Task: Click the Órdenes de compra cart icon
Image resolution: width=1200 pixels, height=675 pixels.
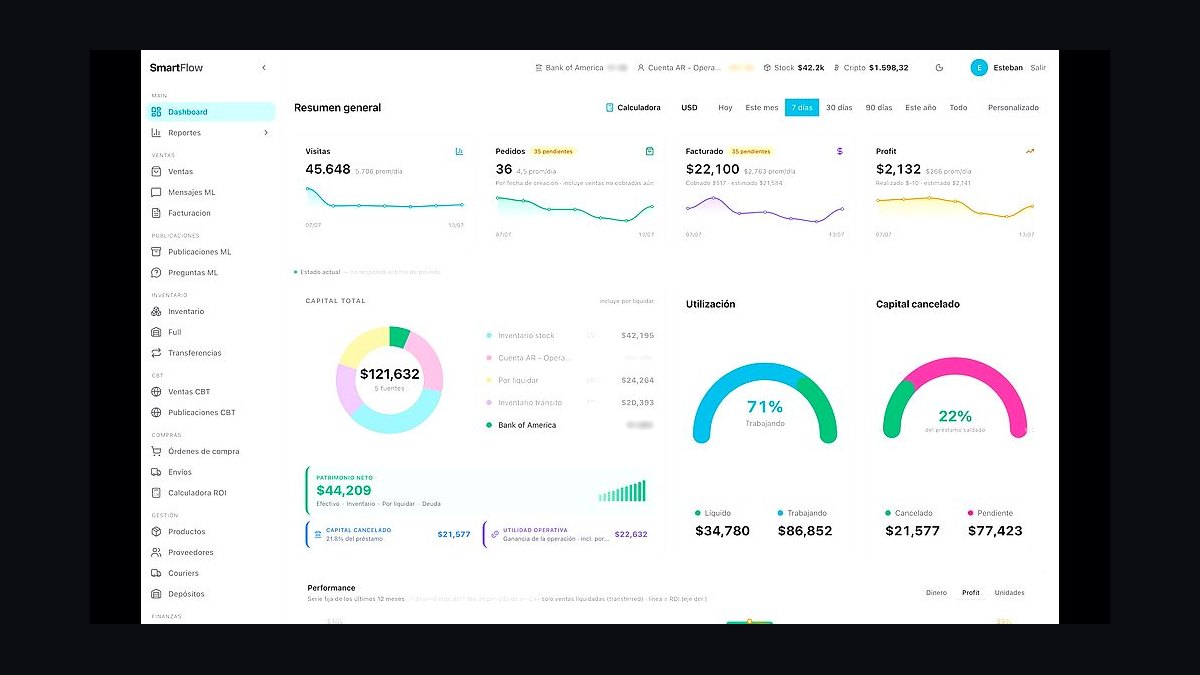Action: [156, 451]
